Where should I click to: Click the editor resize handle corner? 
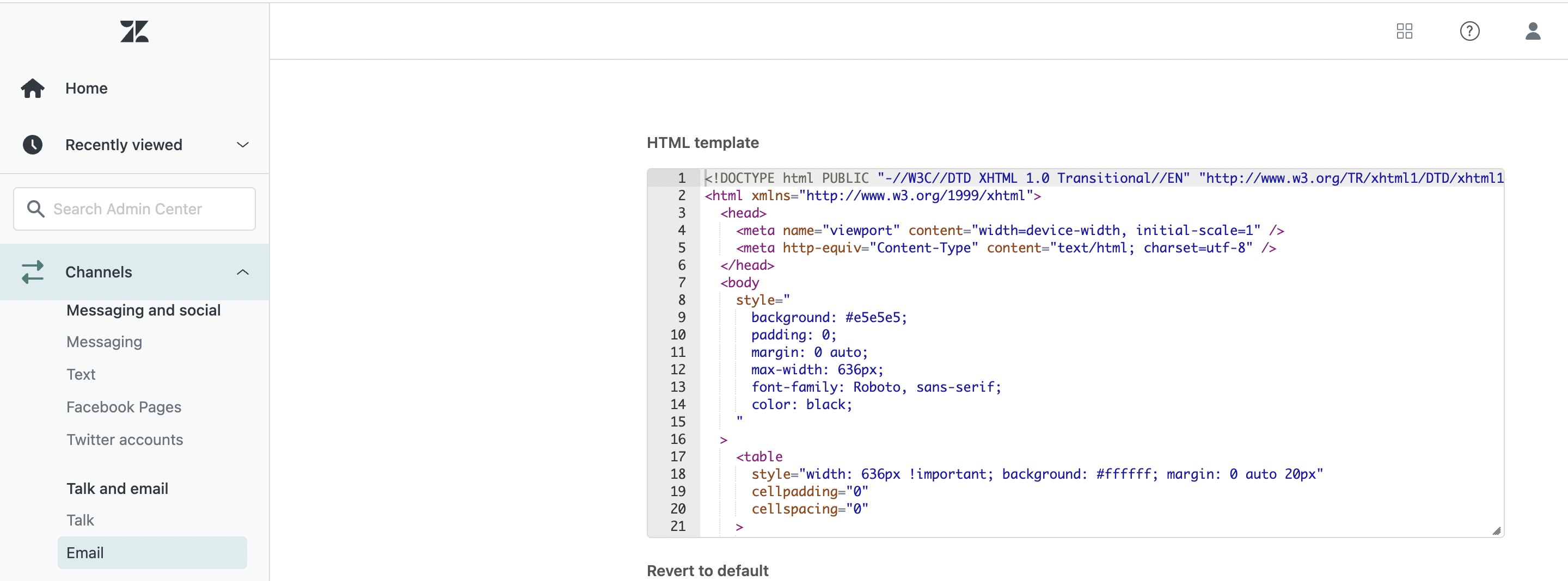1496,530
